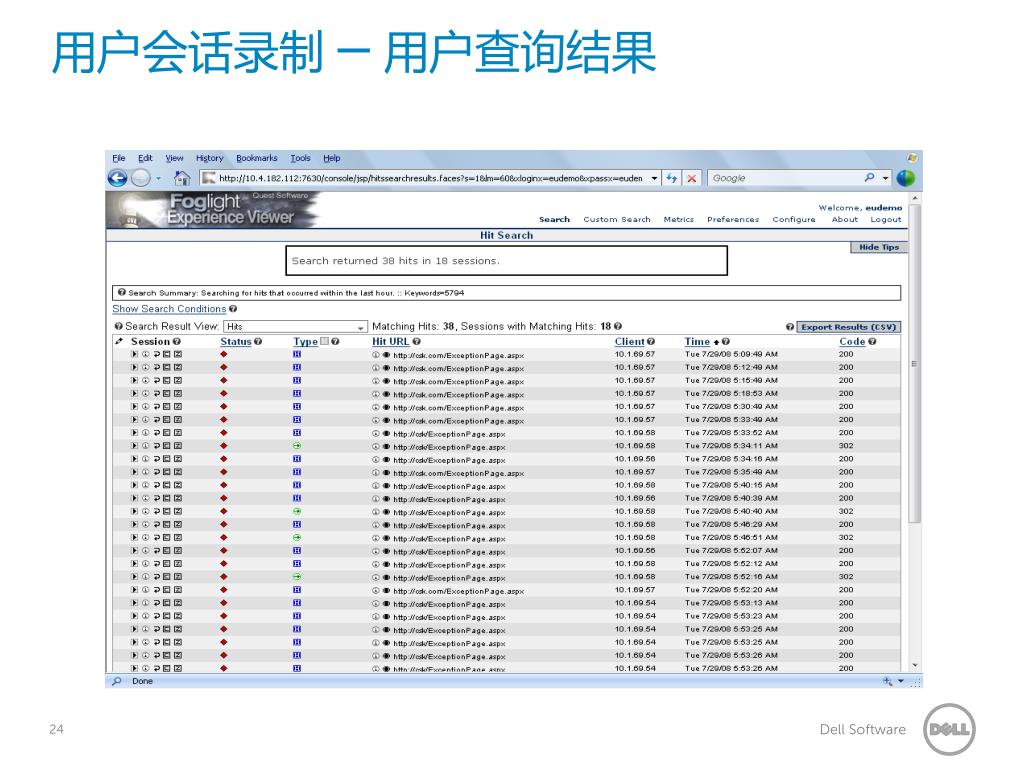Click the Logout link

(x=886, y=219)
